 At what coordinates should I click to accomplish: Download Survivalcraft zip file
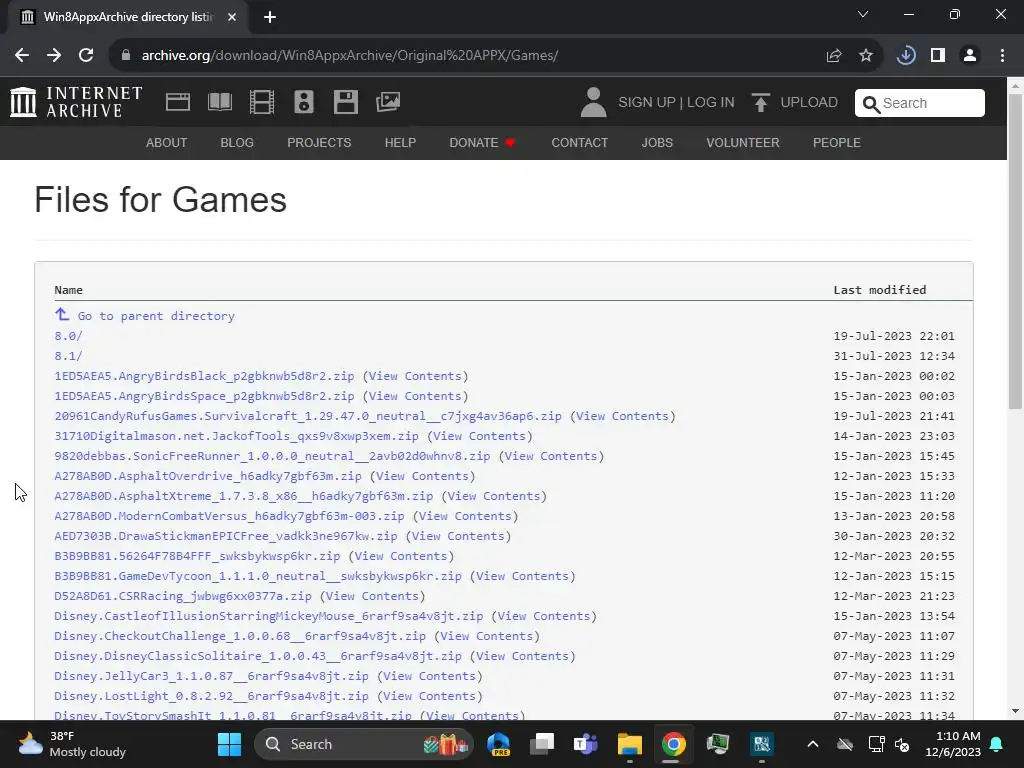point(308,416)
